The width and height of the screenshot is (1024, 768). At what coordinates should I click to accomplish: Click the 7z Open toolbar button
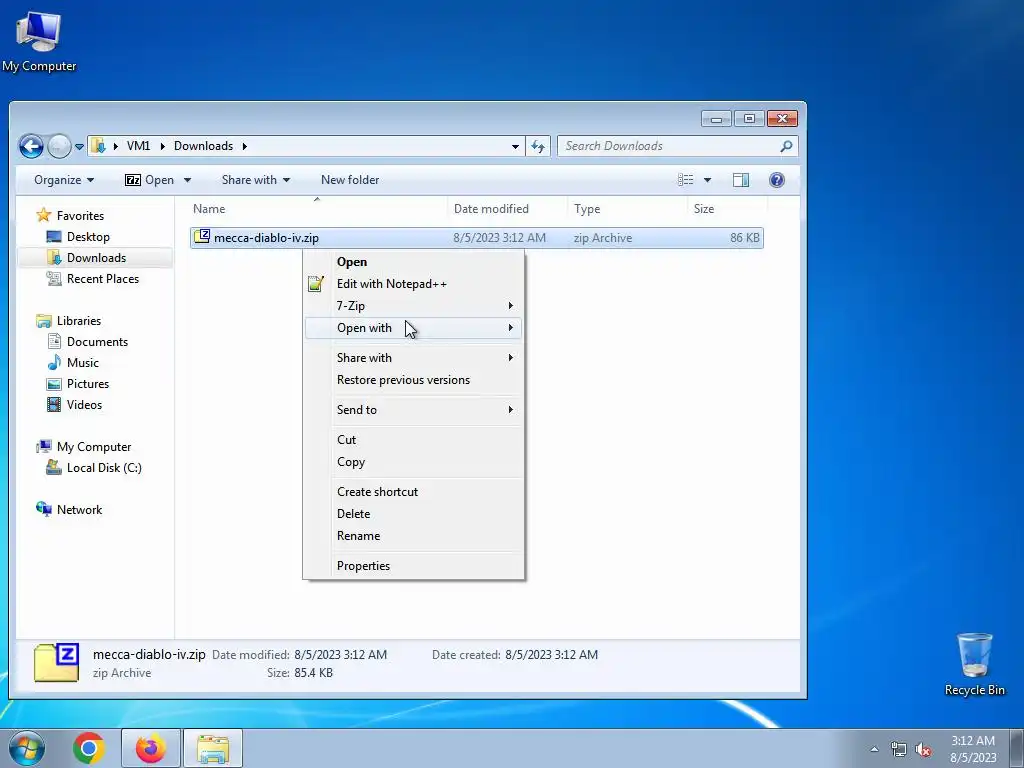pos(150,180)
